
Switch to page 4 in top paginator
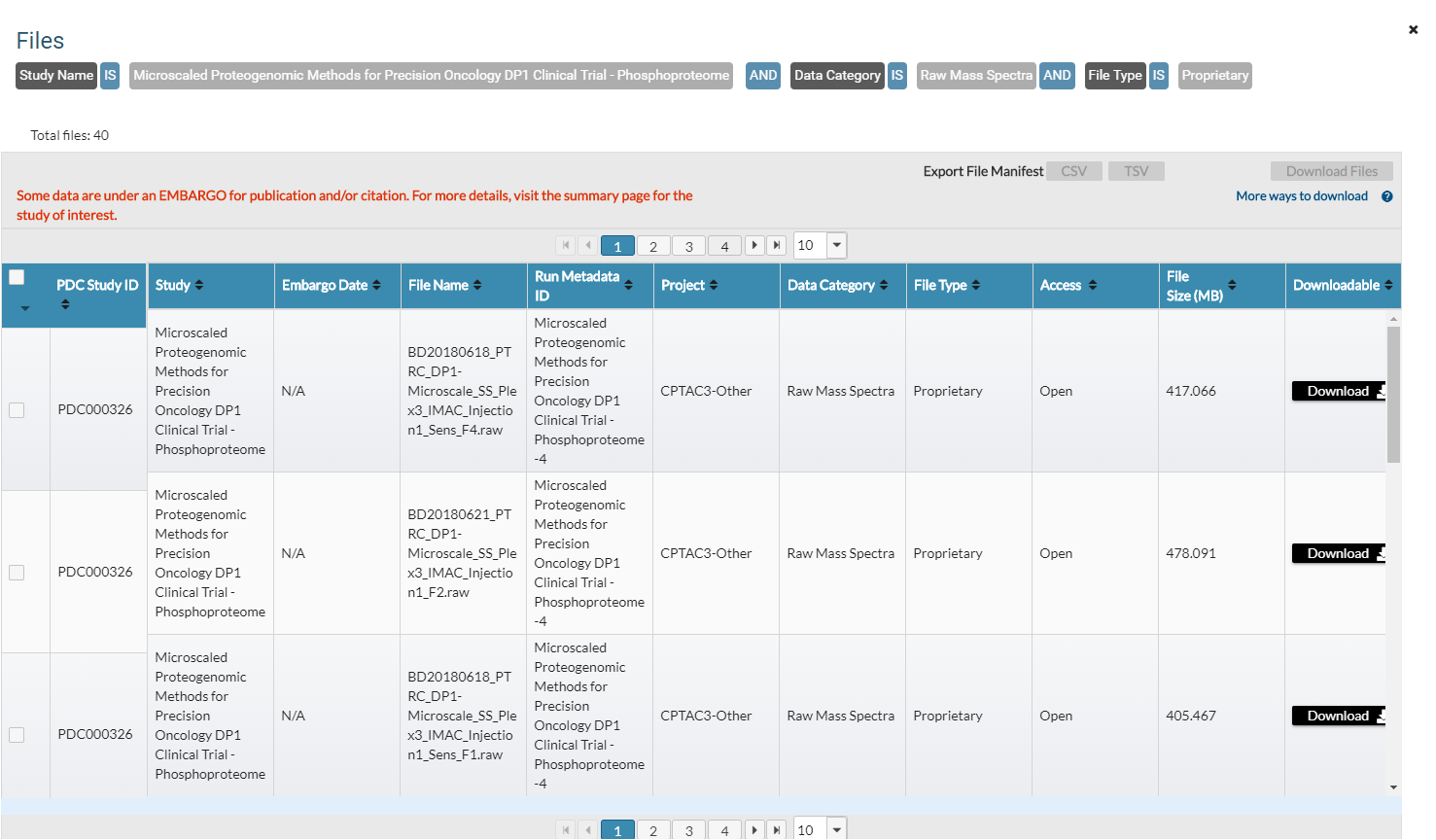(x=724, y=246)
